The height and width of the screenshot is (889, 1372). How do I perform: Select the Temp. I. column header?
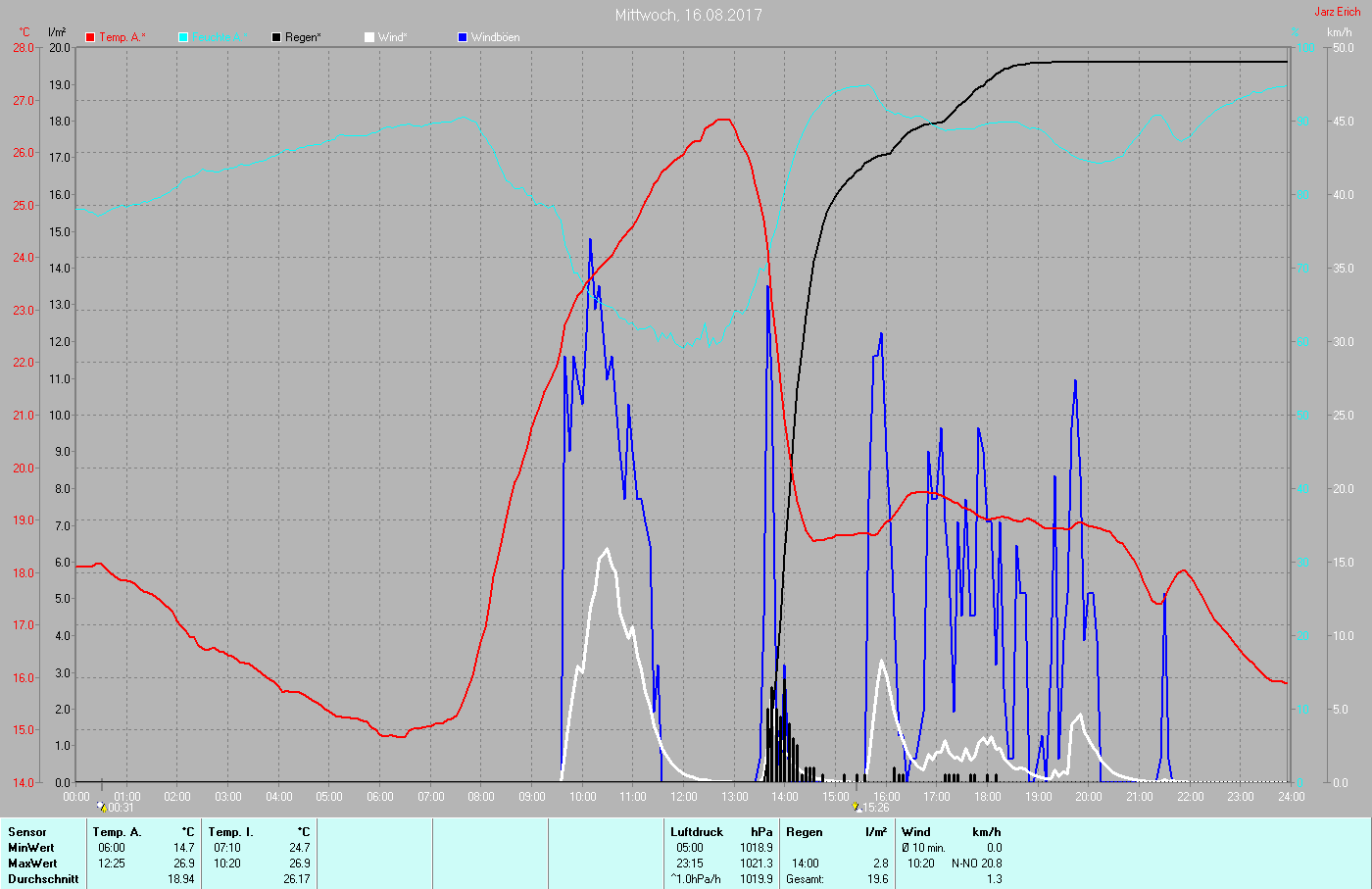click(231, 832)
